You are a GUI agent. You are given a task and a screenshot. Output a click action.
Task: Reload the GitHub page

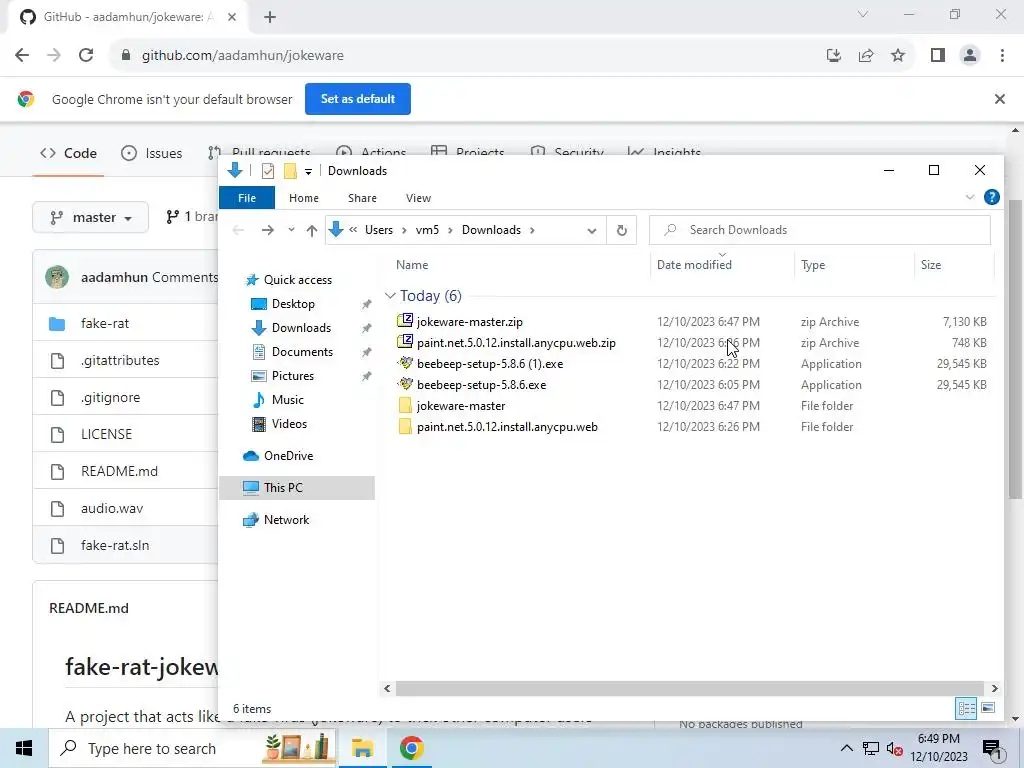tap(86, 56)
